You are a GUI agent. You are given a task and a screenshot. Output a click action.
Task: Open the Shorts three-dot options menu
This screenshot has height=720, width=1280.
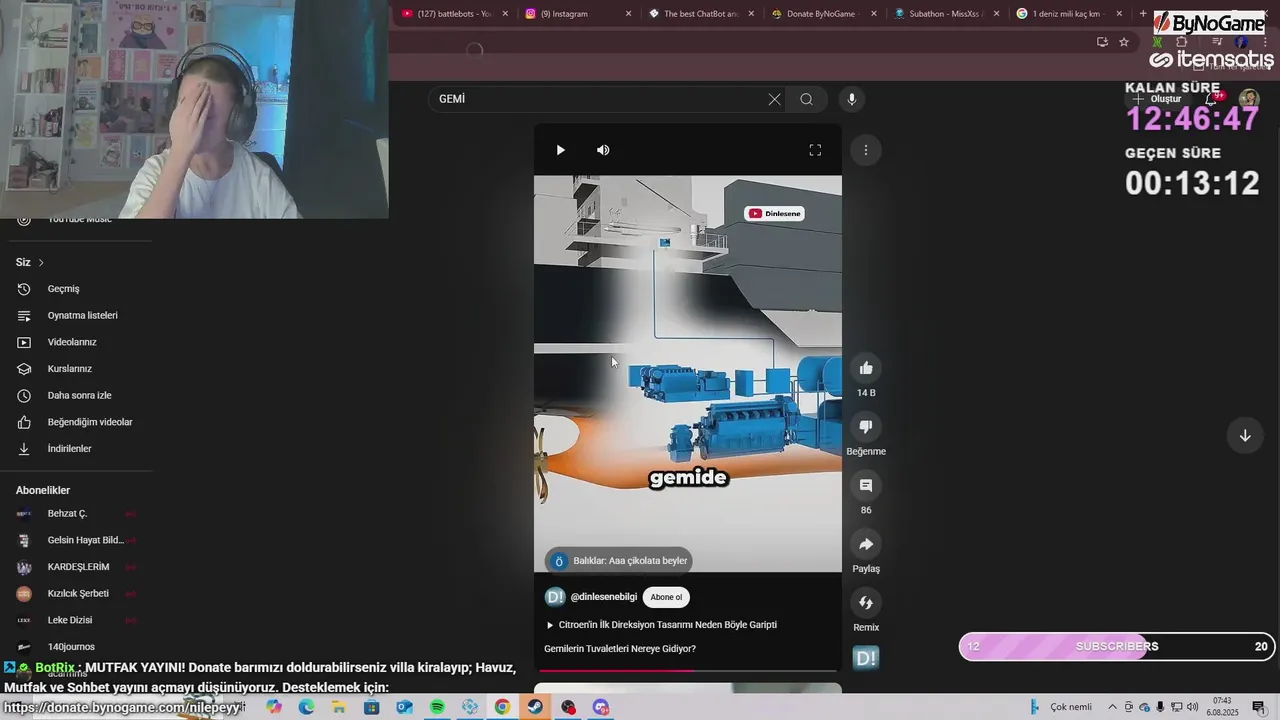tap(866, 150)
